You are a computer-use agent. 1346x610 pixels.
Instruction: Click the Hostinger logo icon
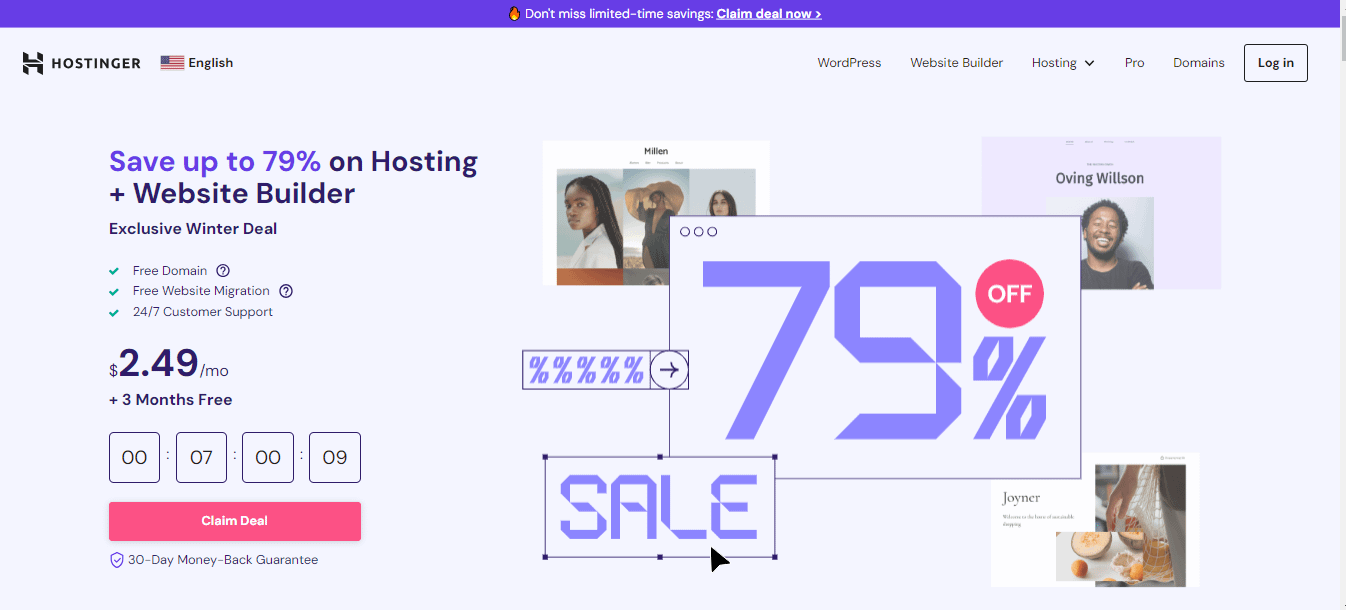[33, 63]
